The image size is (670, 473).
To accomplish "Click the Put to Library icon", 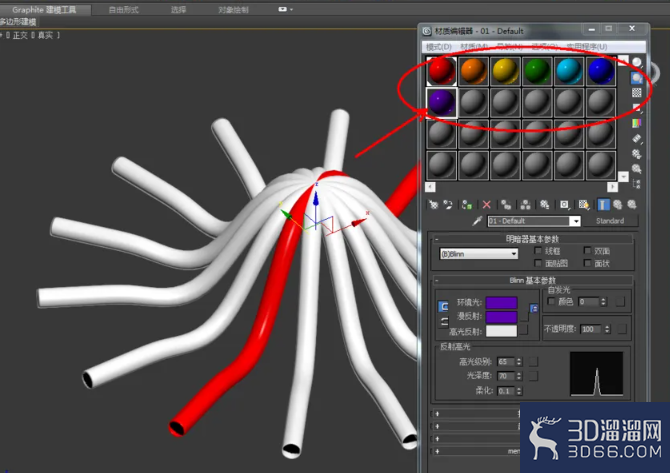I will coord(544,205).
